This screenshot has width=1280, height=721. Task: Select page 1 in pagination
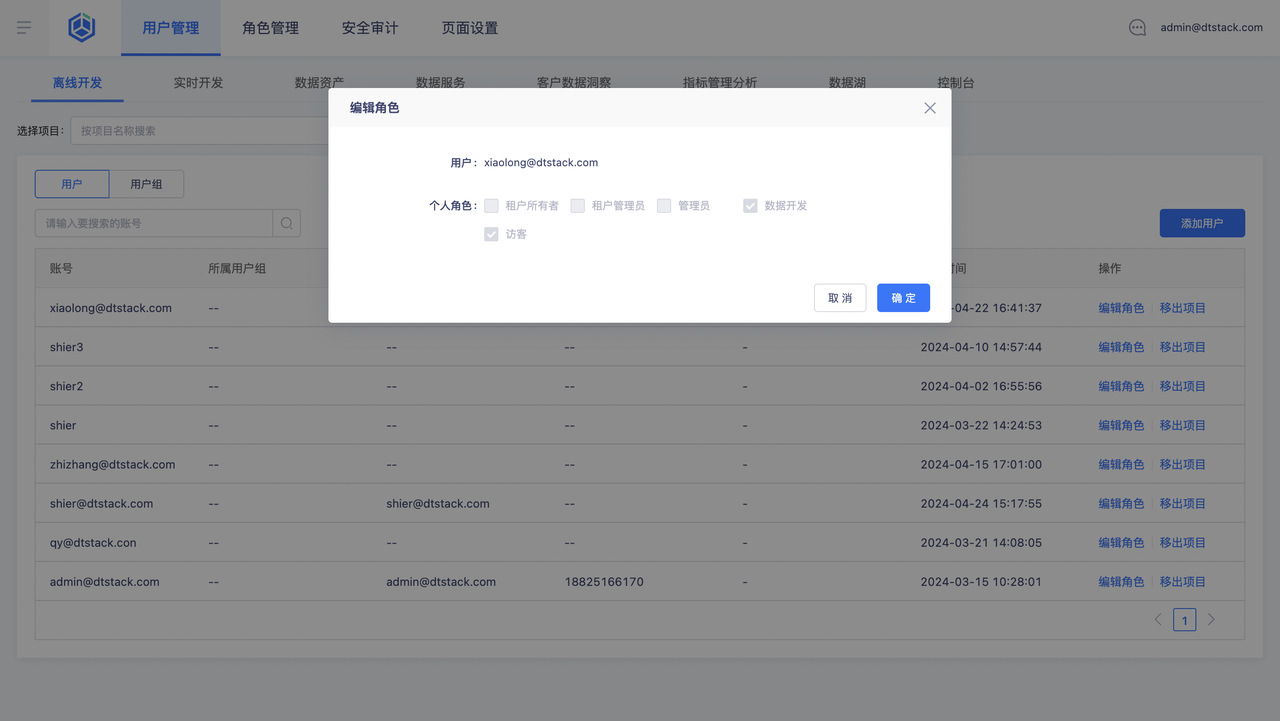point(1184,620)
